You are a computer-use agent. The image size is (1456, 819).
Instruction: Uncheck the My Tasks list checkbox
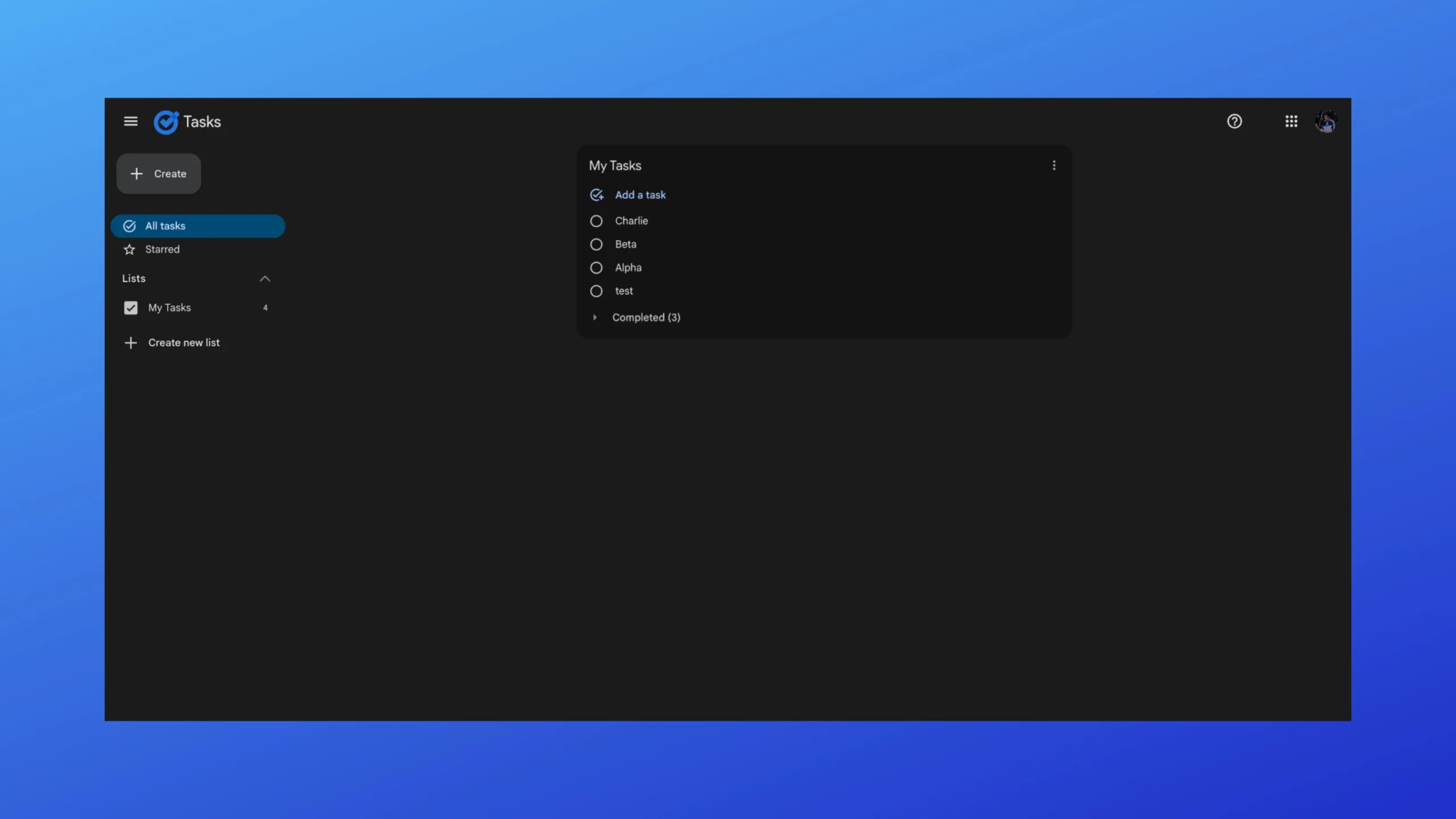coord(131,308)
